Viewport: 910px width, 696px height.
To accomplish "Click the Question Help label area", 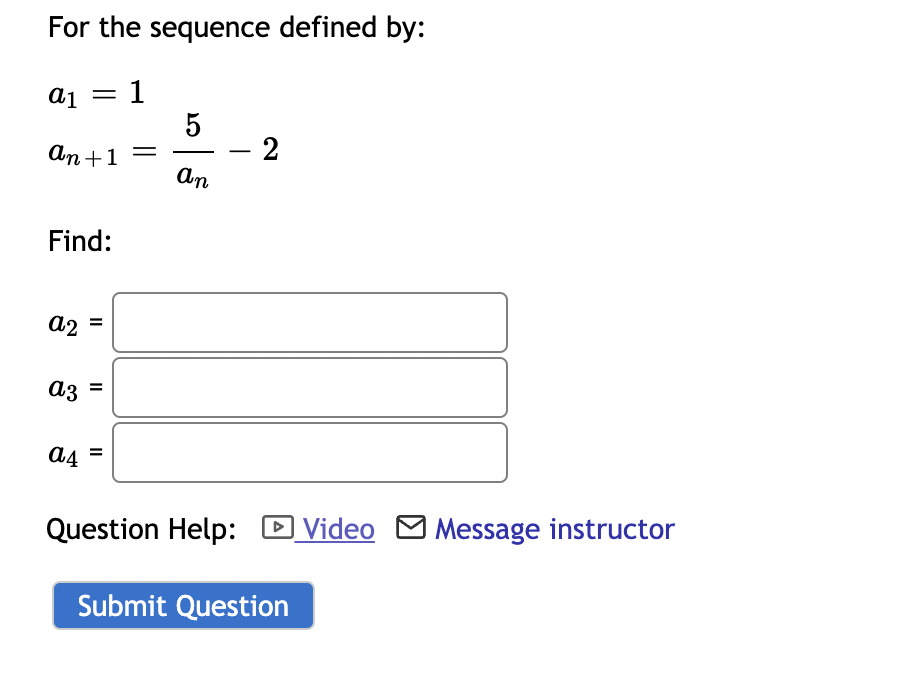I will pos(140,528).
